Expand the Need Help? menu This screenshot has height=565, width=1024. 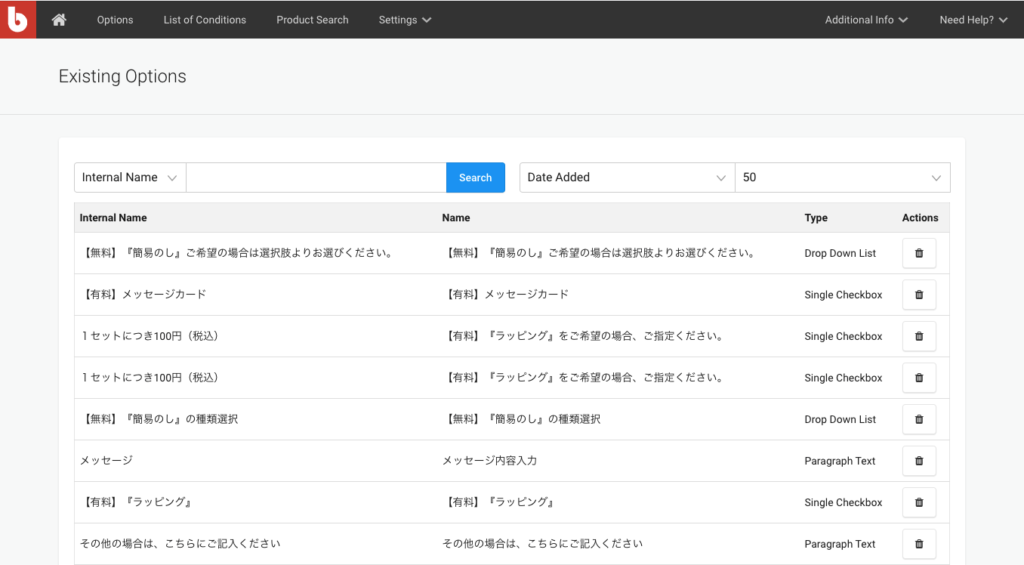click(x=973, y=20)
